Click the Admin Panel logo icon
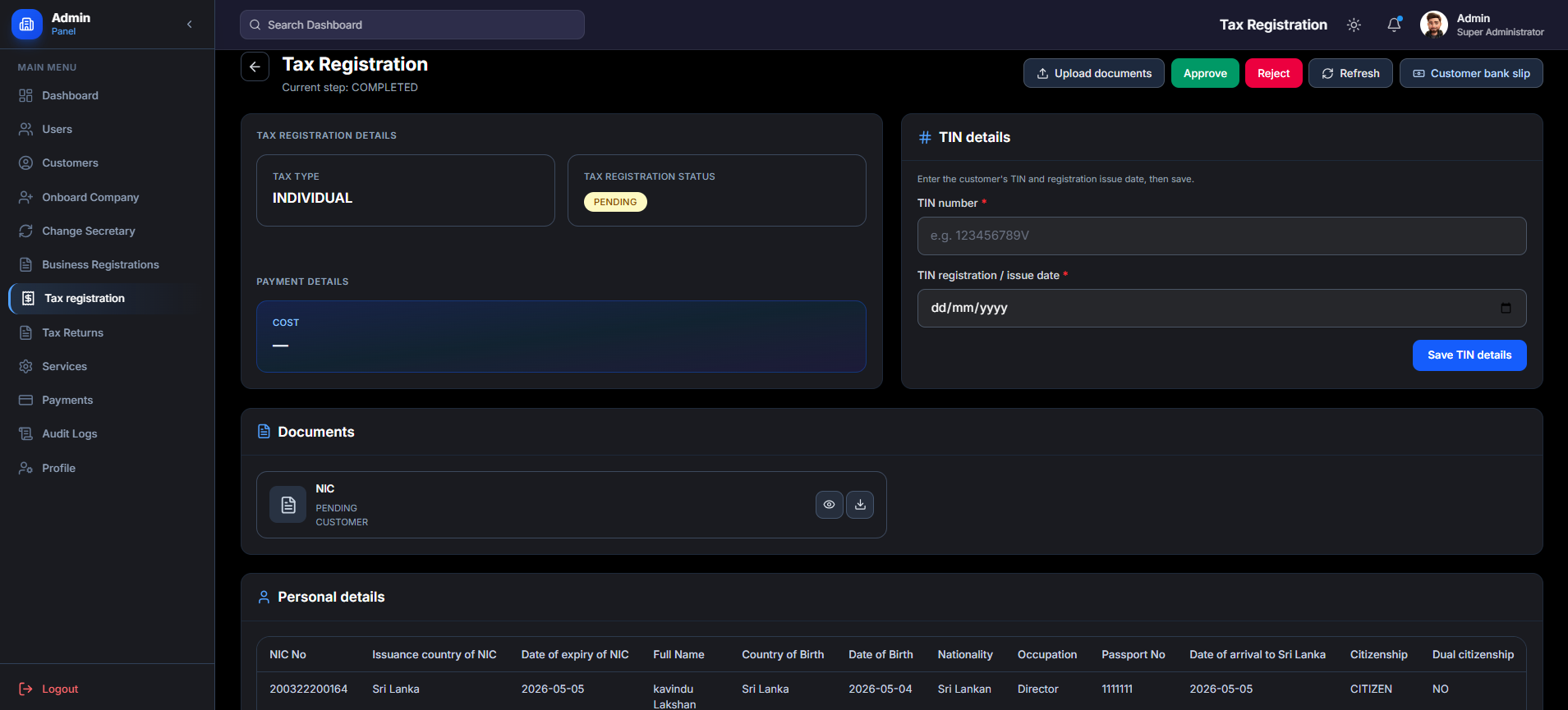The height and width of the screenshot is (710, 1568). 26,25
